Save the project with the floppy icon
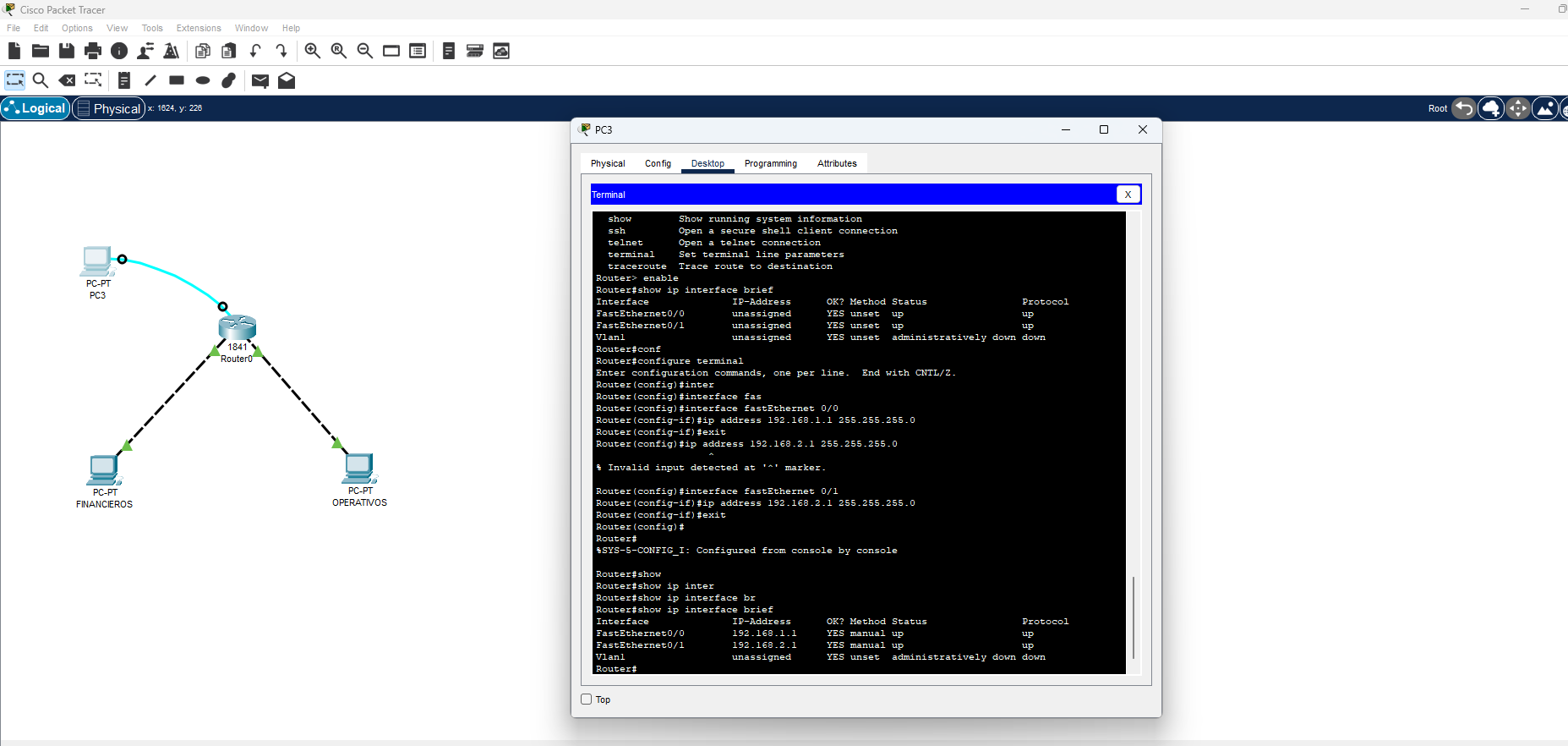 [x=67, y=51]
